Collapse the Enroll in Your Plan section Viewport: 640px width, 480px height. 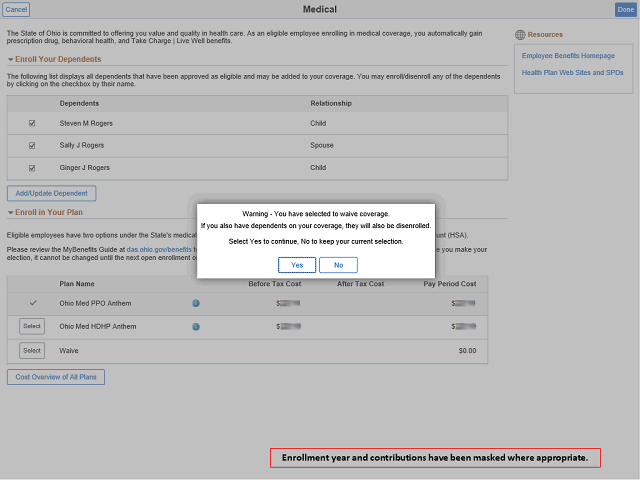[x=10, y=212]
